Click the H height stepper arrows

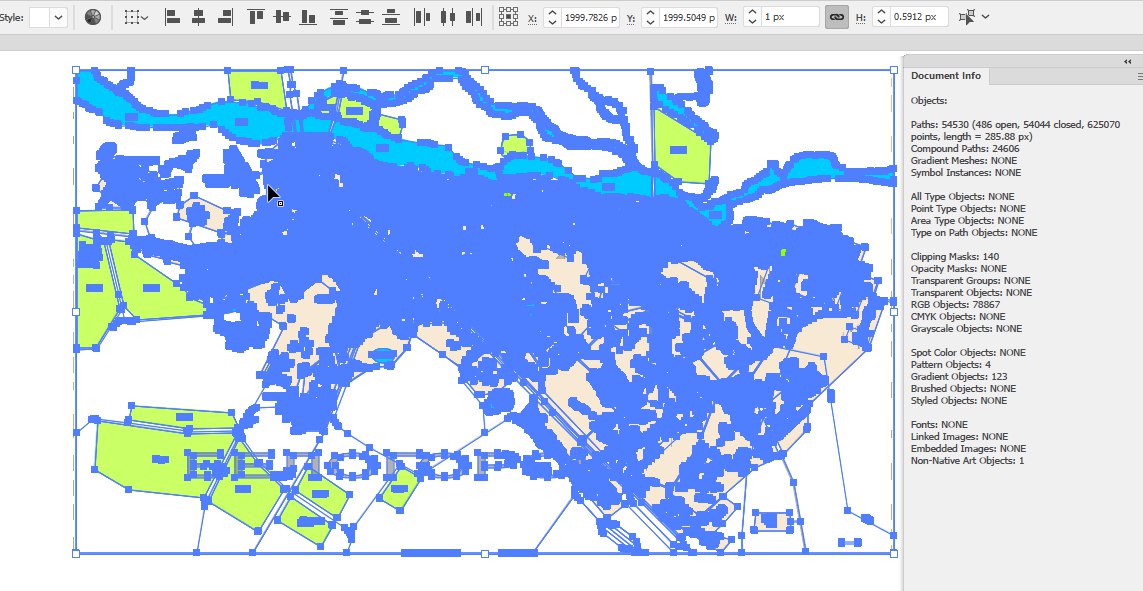pyautogui.click(x=881, y=17)
